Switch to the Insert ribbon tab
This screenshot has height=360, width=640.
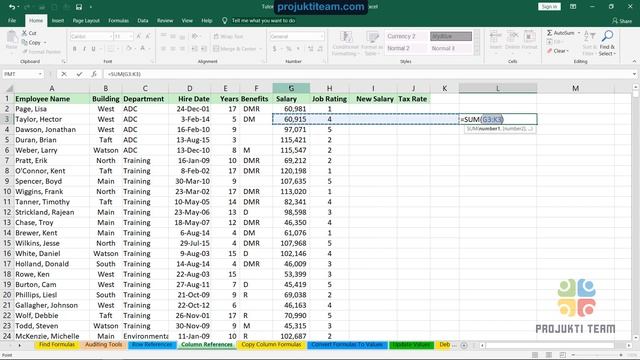(x=58, y=20)
